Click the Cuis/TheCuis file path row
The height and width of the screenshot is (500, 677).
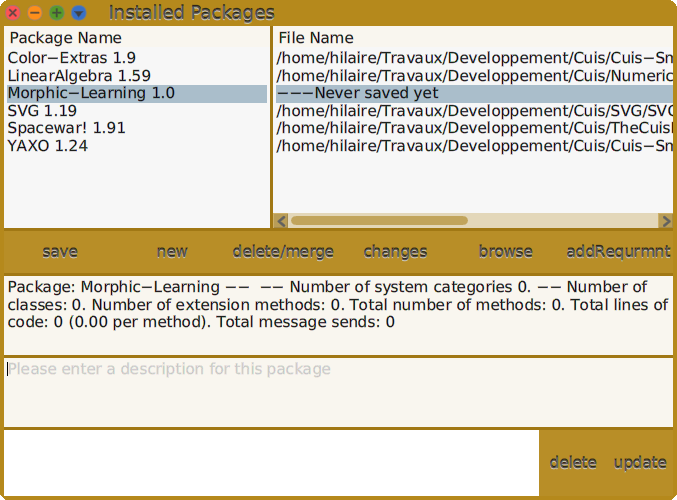click(x=474, y=128)
